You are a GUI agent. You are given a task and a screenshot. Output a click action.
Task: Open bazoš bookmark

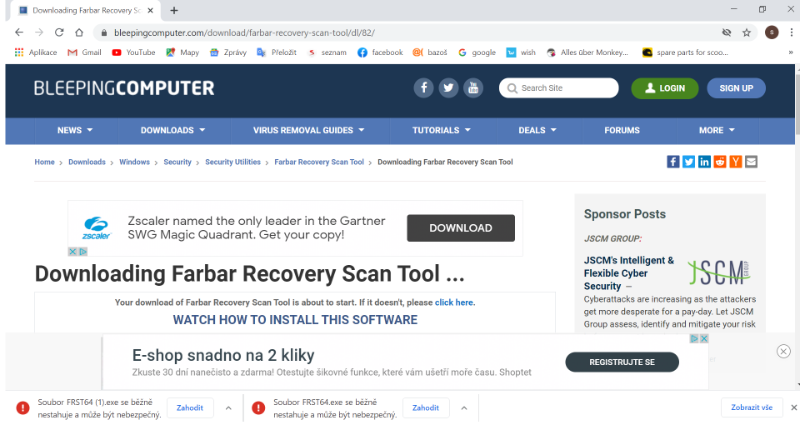(x=430, y=52)
